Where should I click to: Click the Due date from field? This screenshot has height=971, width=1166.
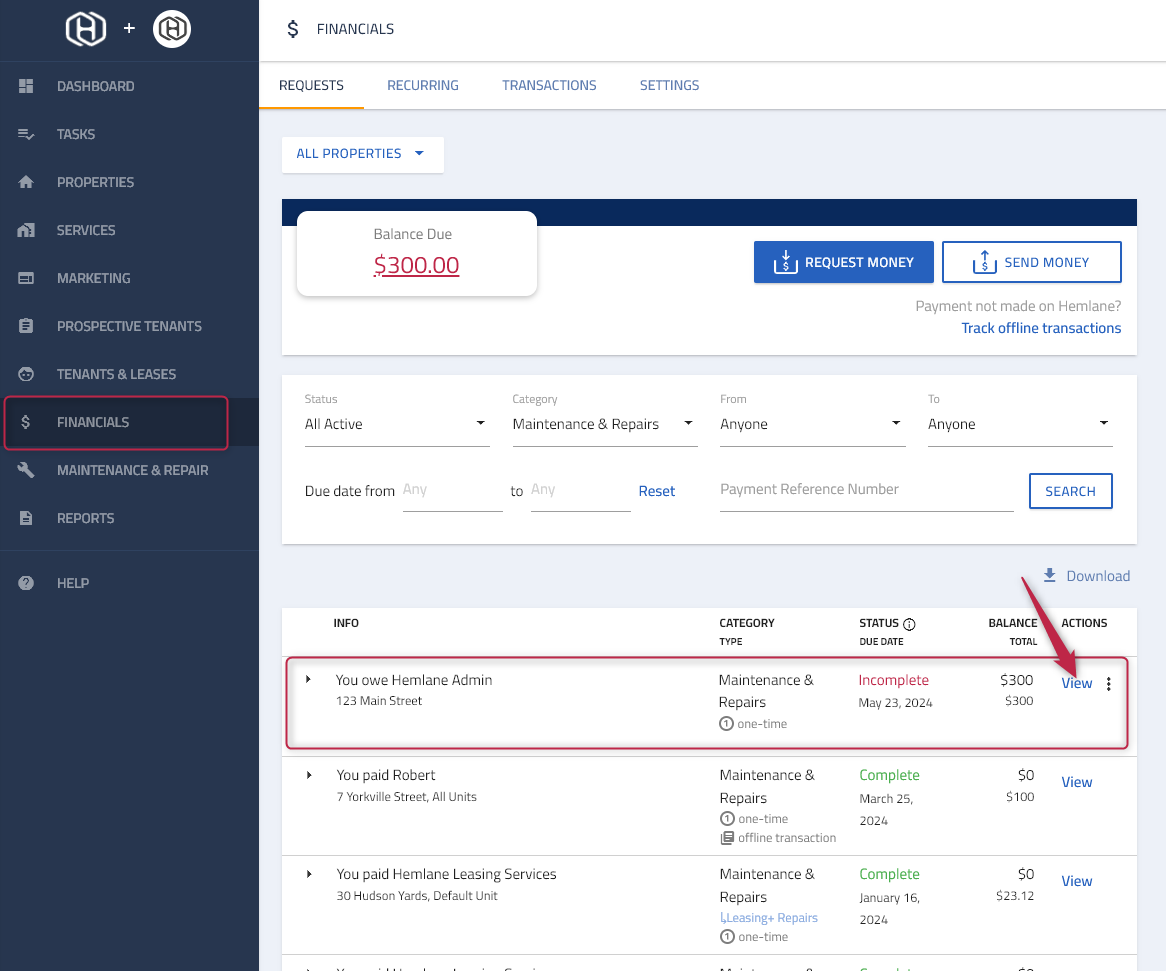click(x=452, y=491)
